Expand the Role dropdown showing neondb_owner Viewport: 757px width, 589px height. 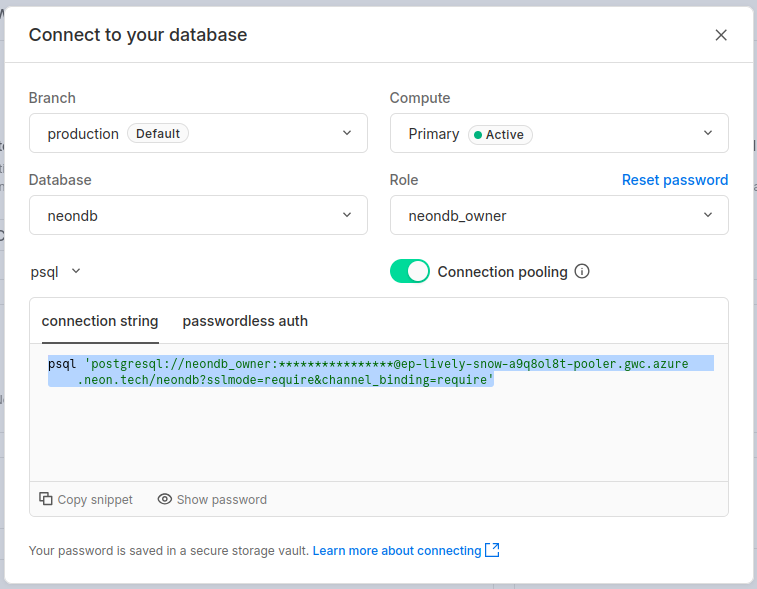click(x=558, y=215)
